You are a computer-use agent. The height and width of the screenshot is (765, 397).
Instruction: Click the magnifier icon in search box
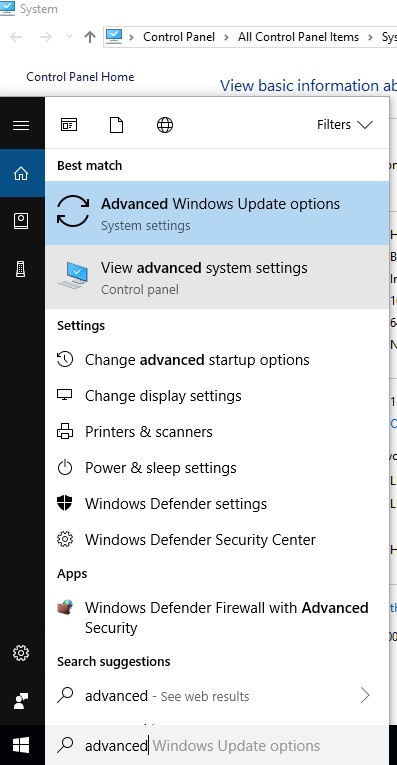pos(65,745)
